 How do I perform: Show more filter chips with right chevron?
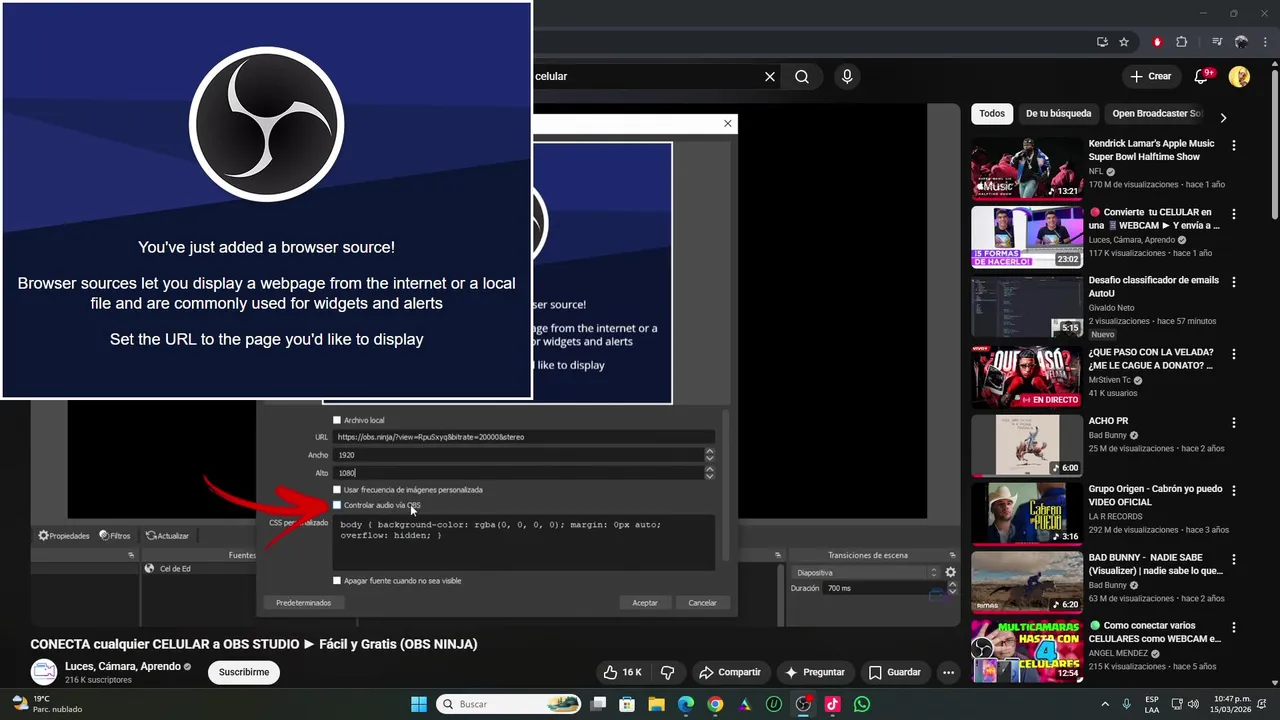[x=1222, y=117]
